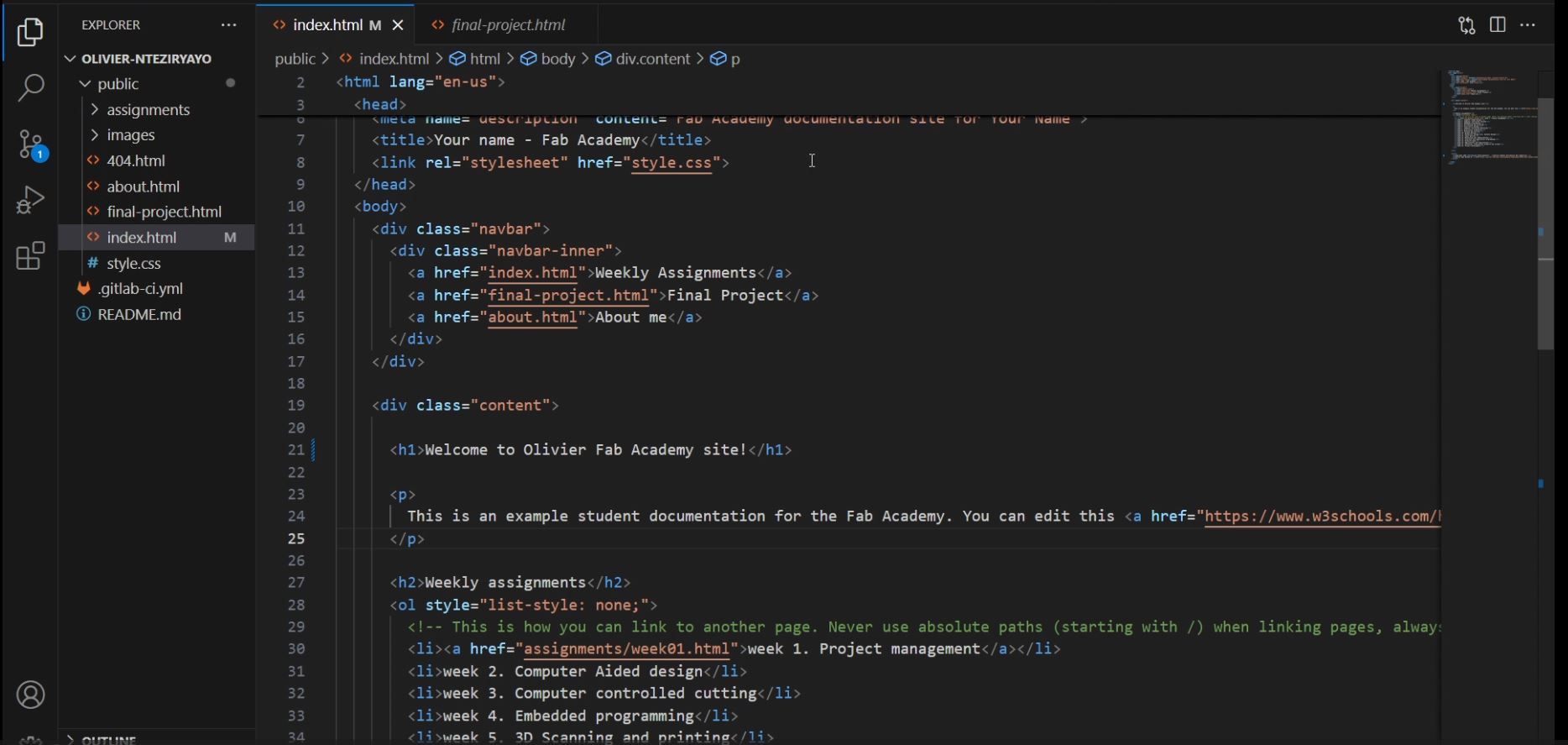
Task: Open the Explorer view in activity bar
Action: click(30, 32)
